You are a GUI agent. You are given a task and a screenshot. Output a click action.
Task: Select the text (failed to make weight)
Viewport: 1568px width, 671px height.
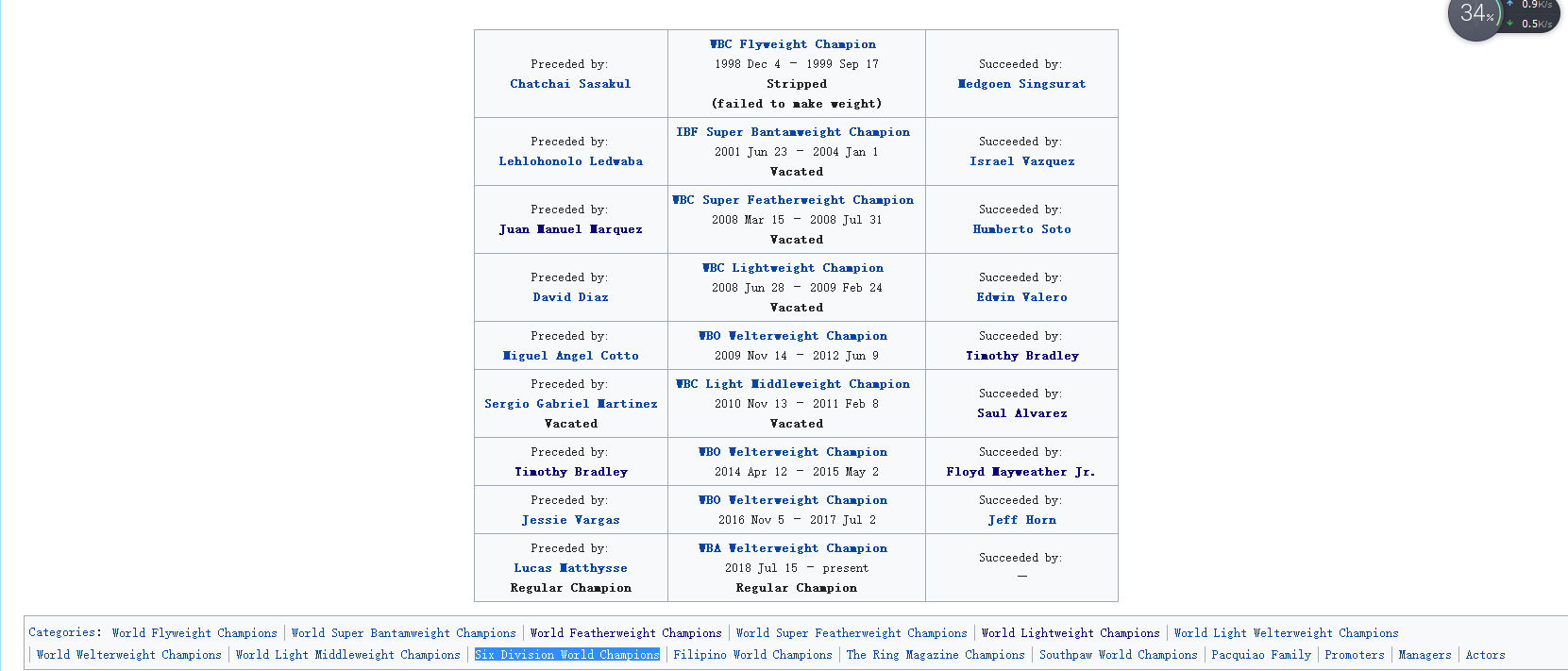[x=797, y=104]
